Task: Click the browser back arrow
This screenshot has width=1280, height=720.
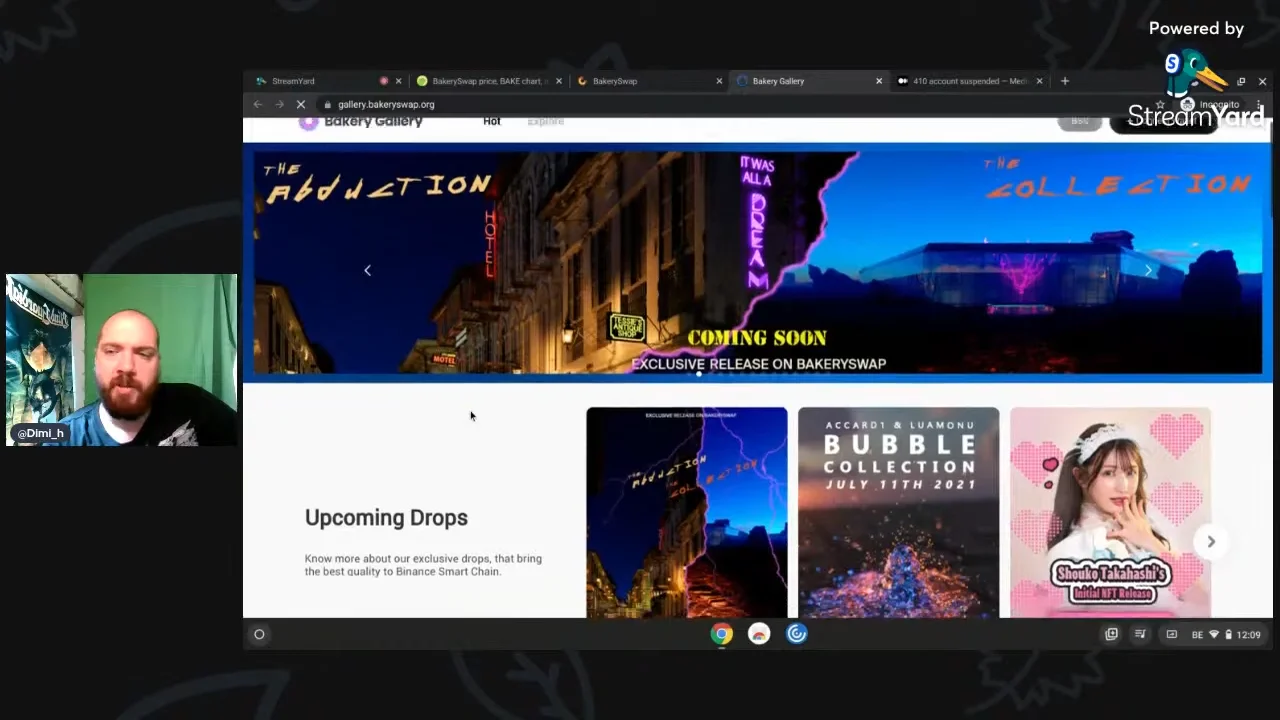Action: [x=258, y=104]
